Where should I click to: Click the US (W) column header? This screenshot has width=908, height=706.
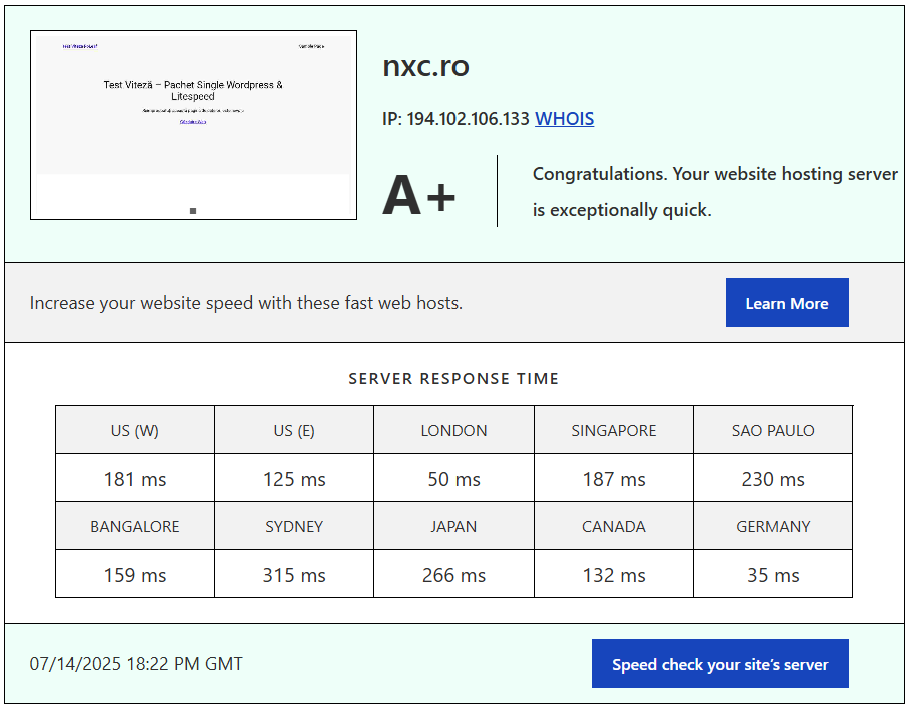135,431
